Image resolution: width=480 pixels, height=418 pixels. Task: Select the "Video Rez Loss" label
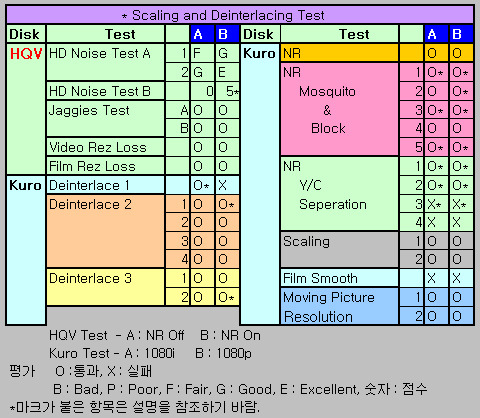point(98,147)
